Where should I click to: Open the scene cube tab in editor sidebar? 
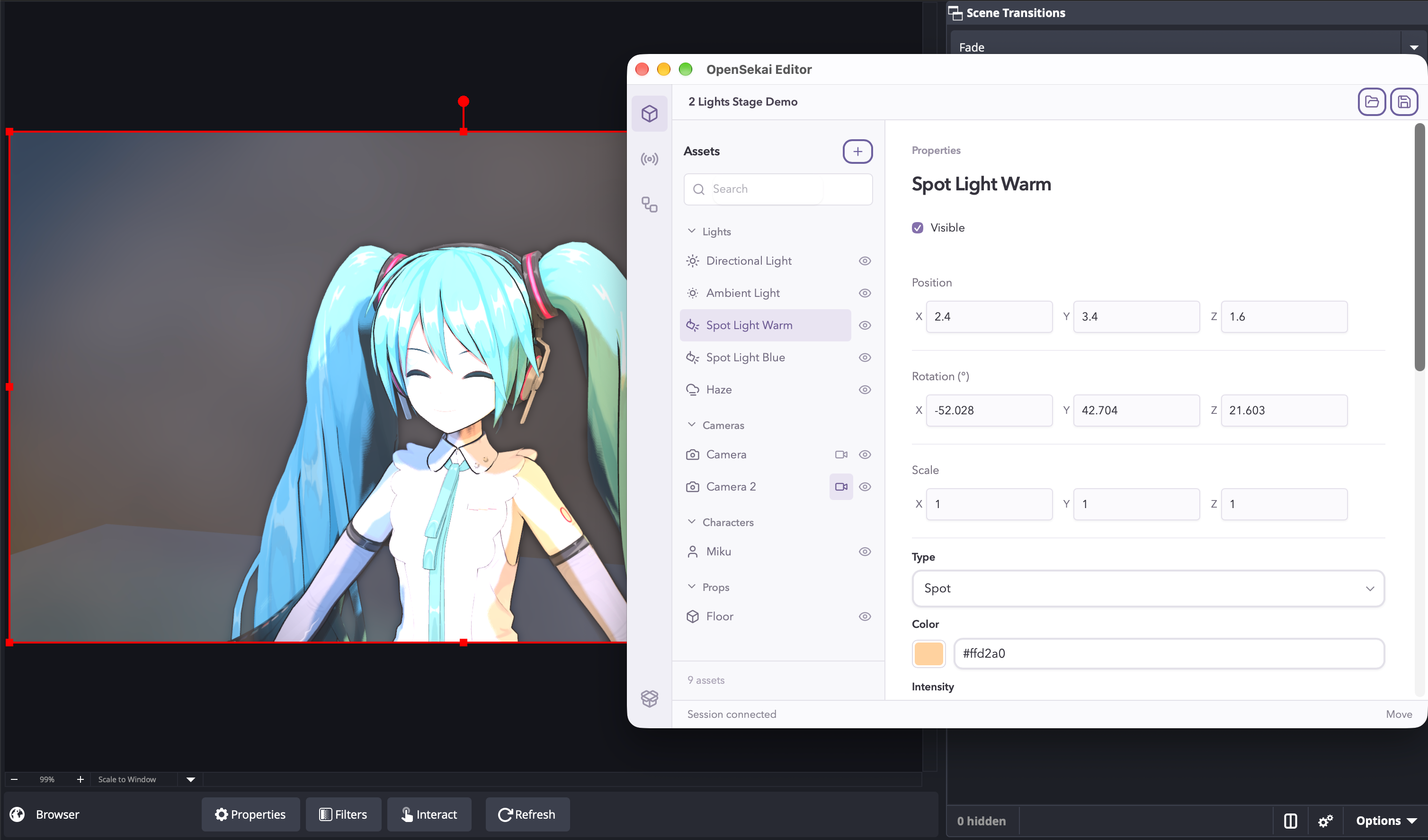[650, 113]
